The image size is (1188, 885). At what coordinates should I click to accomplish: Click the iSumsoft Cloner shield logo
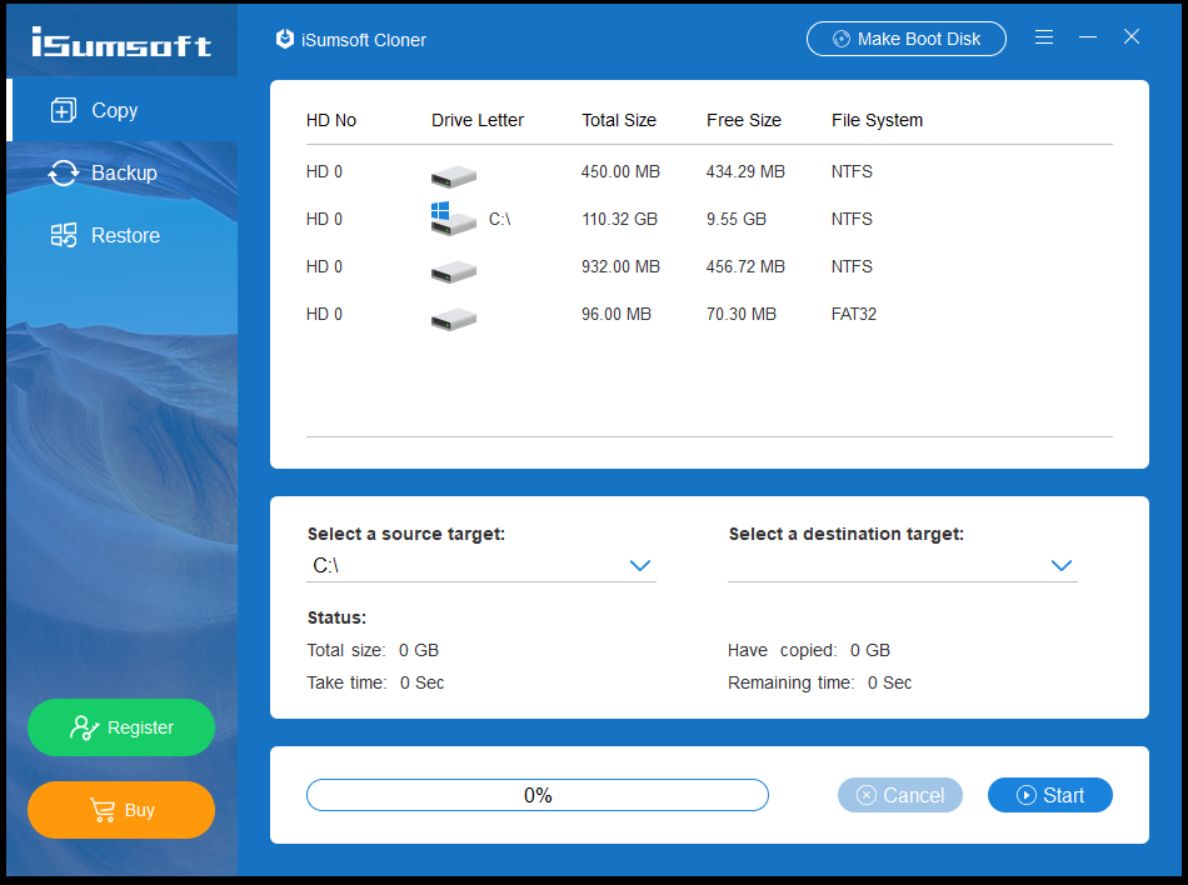click(x=283, y=39)
